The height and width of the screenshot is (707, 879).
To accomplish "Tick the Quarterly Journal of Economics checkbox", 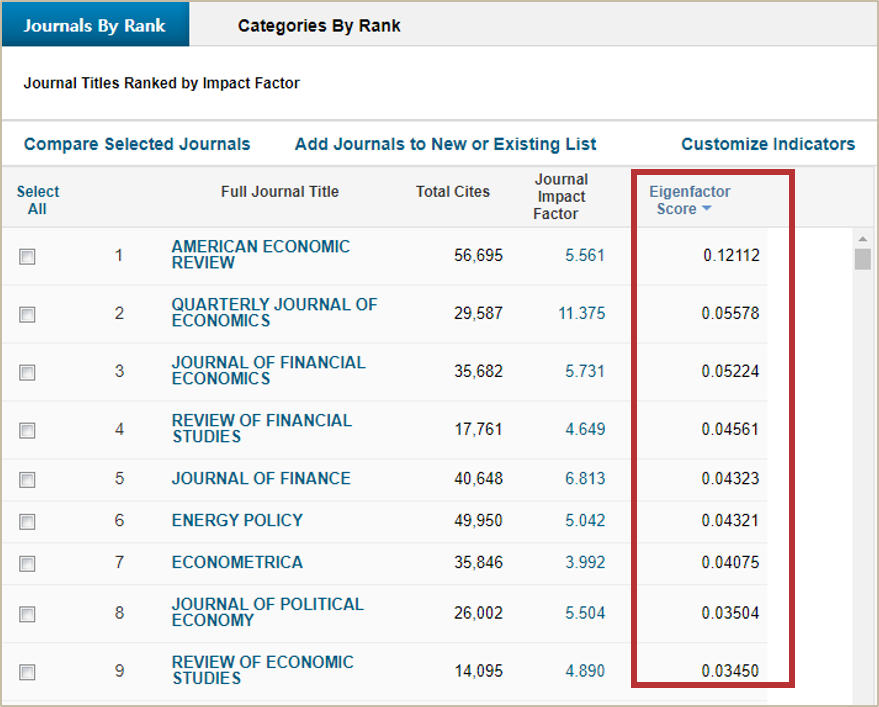I will click(28, 314).
